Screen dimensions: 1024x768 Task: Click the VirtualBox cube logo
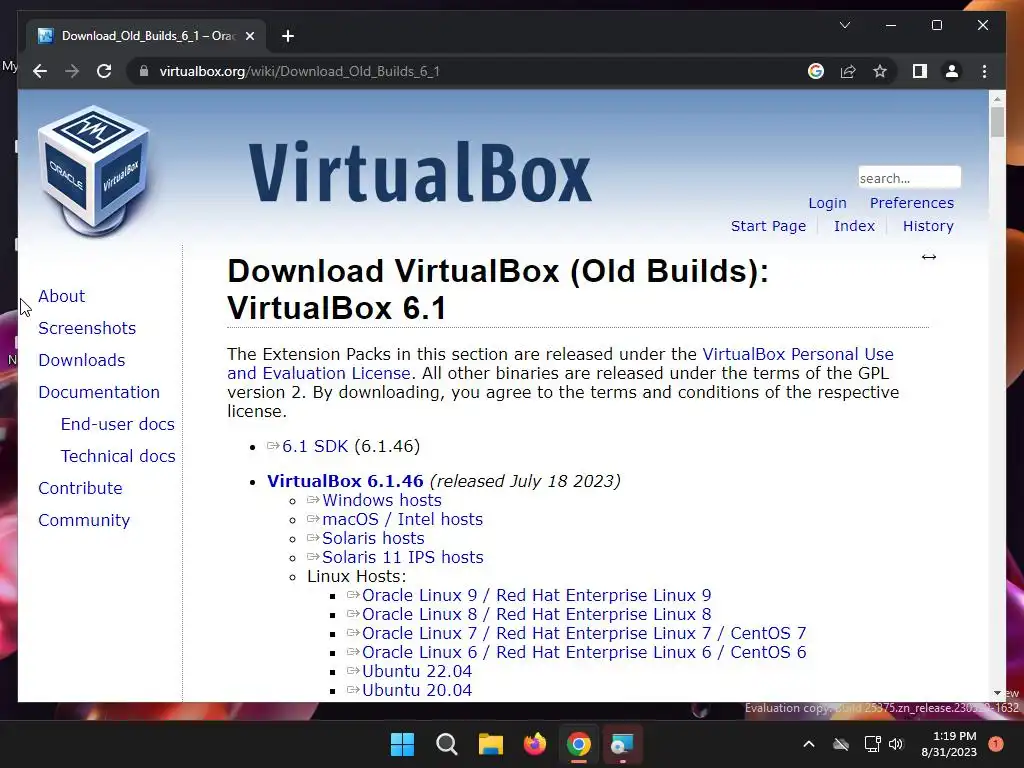click(94, 170)
